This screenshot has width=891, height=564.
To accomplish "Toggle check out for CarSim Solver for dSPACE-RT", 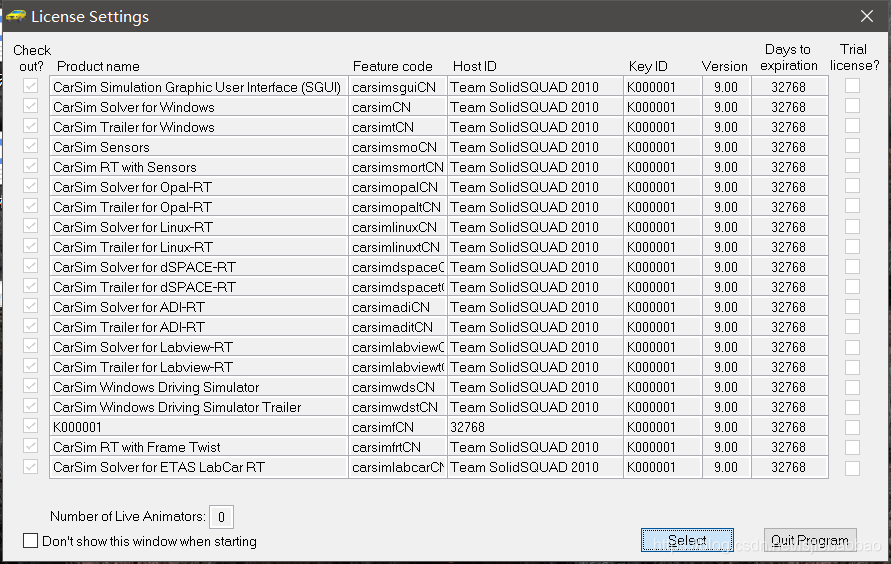I will click(31, 266).
